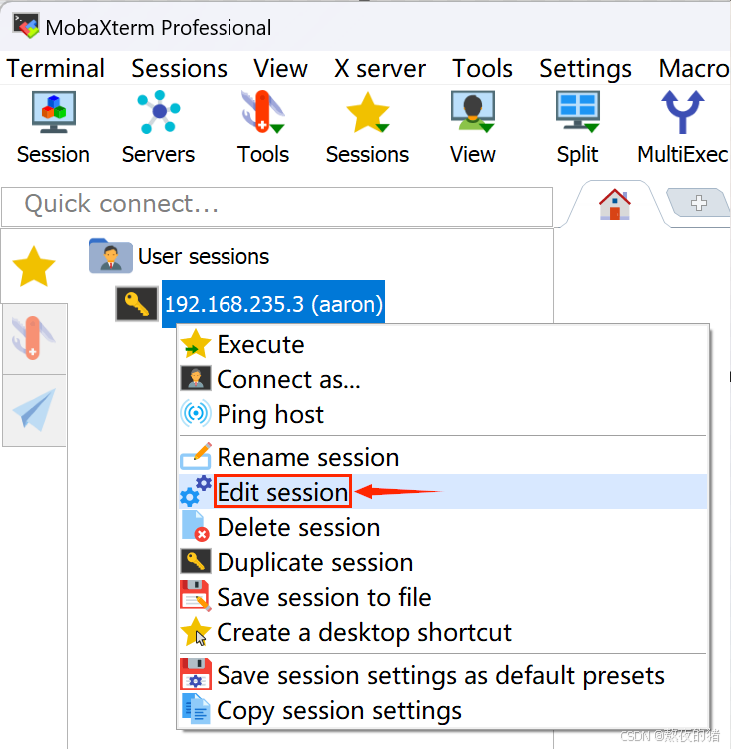Open the Sessions star toolbar dropdown

coord(367,128)
